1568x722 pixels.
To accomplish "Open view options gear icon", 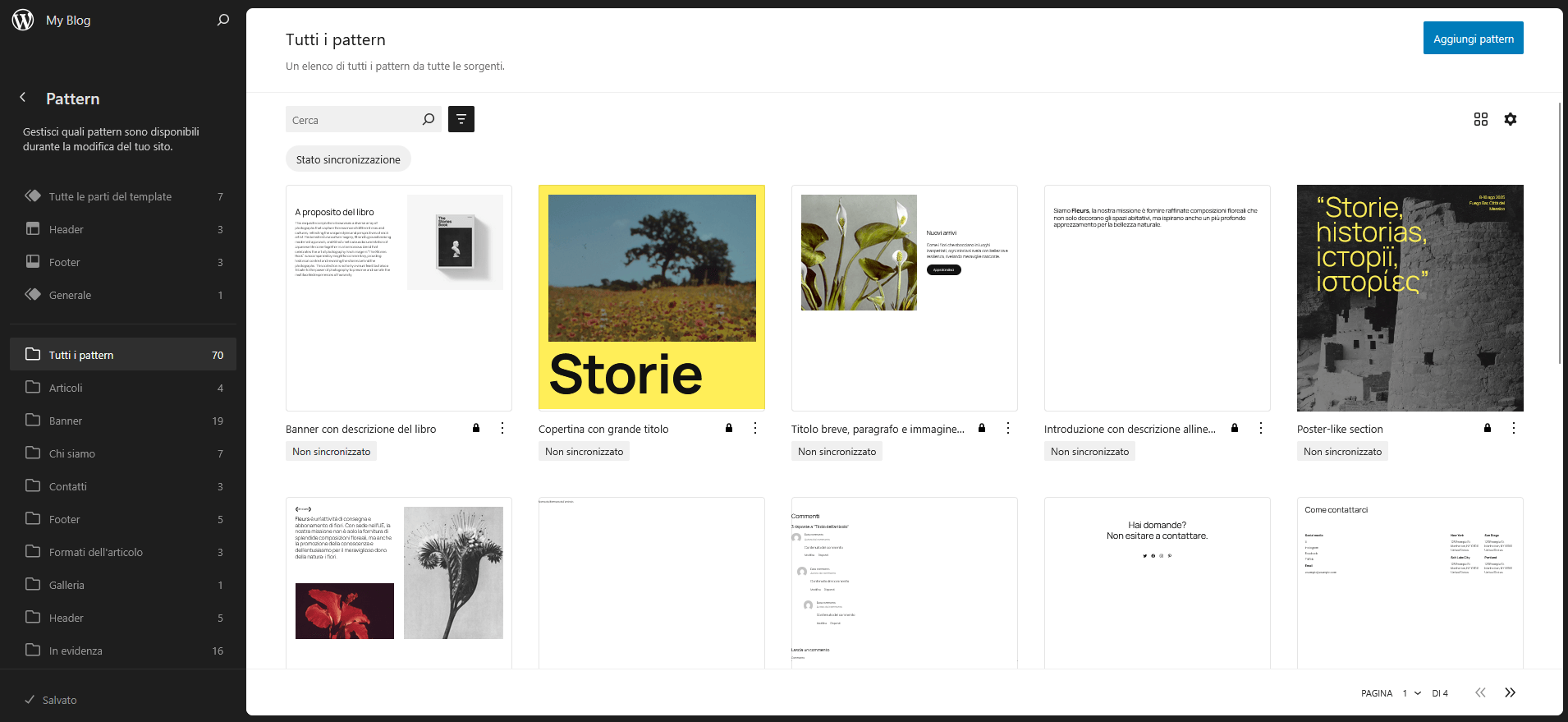I will coord(1511,119).
